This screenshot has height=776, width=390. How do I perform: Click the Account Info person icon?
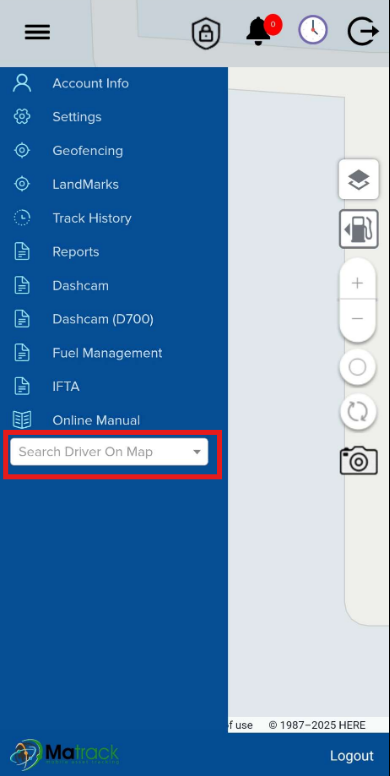[22, 83]
